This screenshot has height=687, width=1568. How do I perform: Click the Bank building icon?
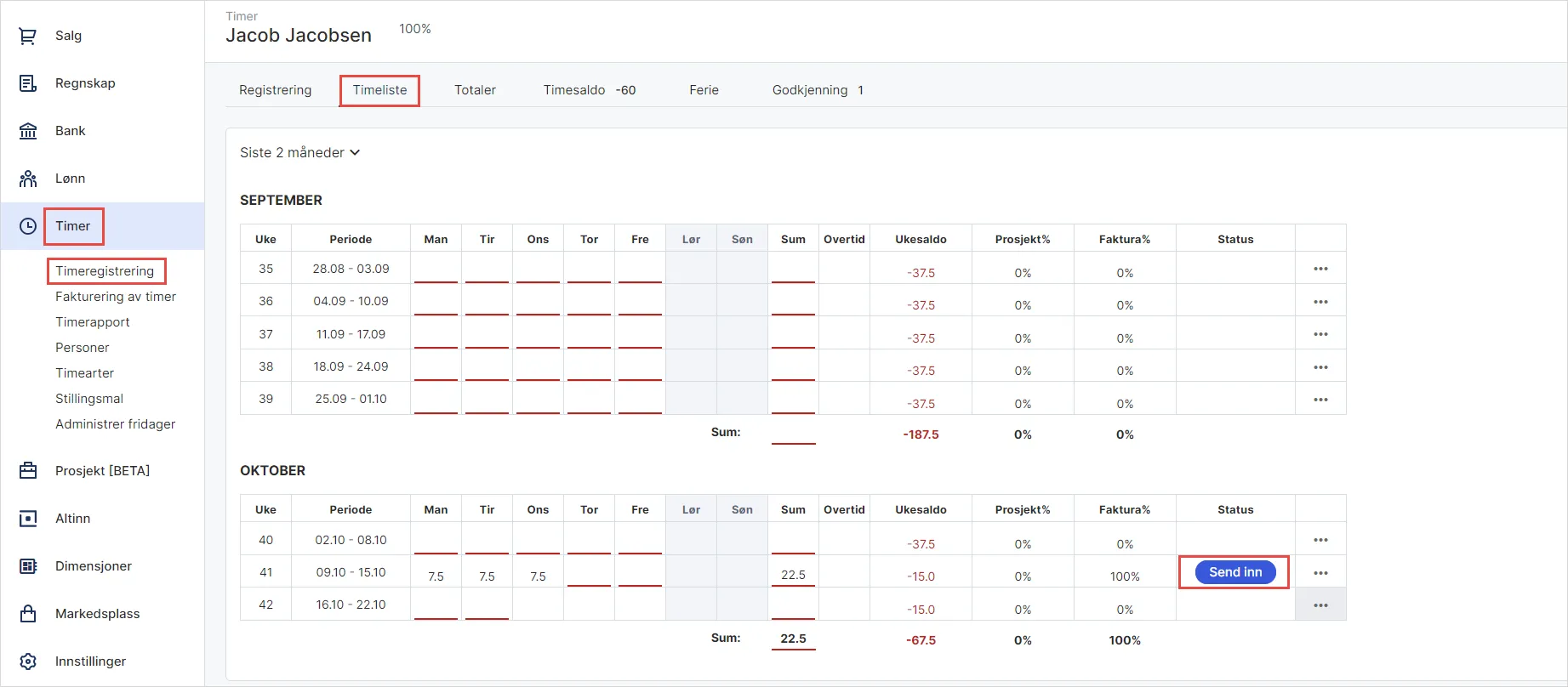coord(28,131)
